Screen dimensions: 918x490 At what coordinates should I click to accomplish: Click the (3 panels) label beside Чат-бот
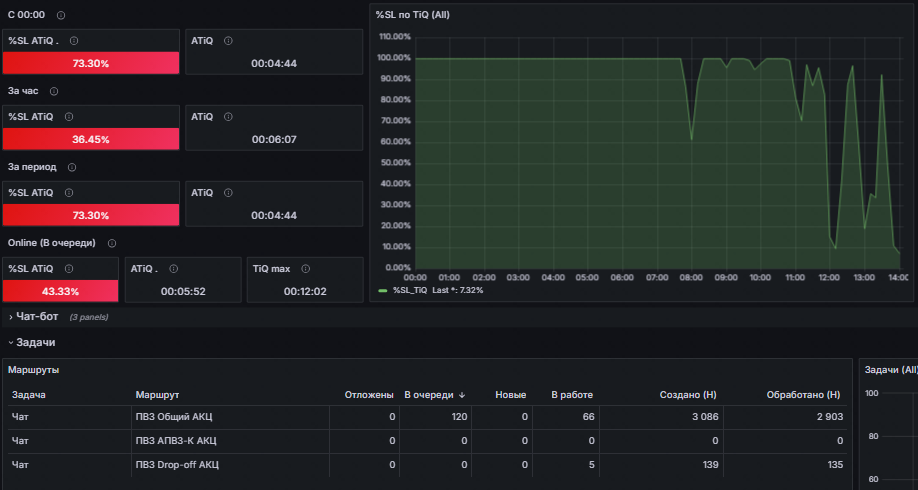click(89, 317)
